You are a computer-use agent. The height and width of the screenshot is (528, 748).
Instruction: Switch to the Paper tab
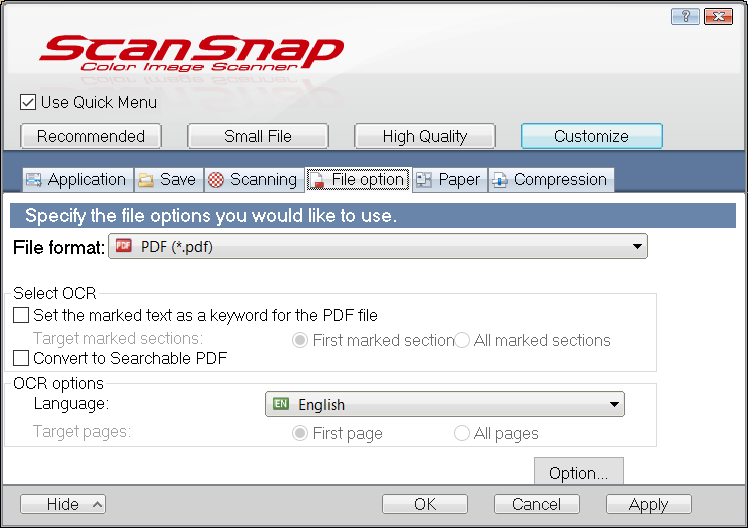coord(450,180)
